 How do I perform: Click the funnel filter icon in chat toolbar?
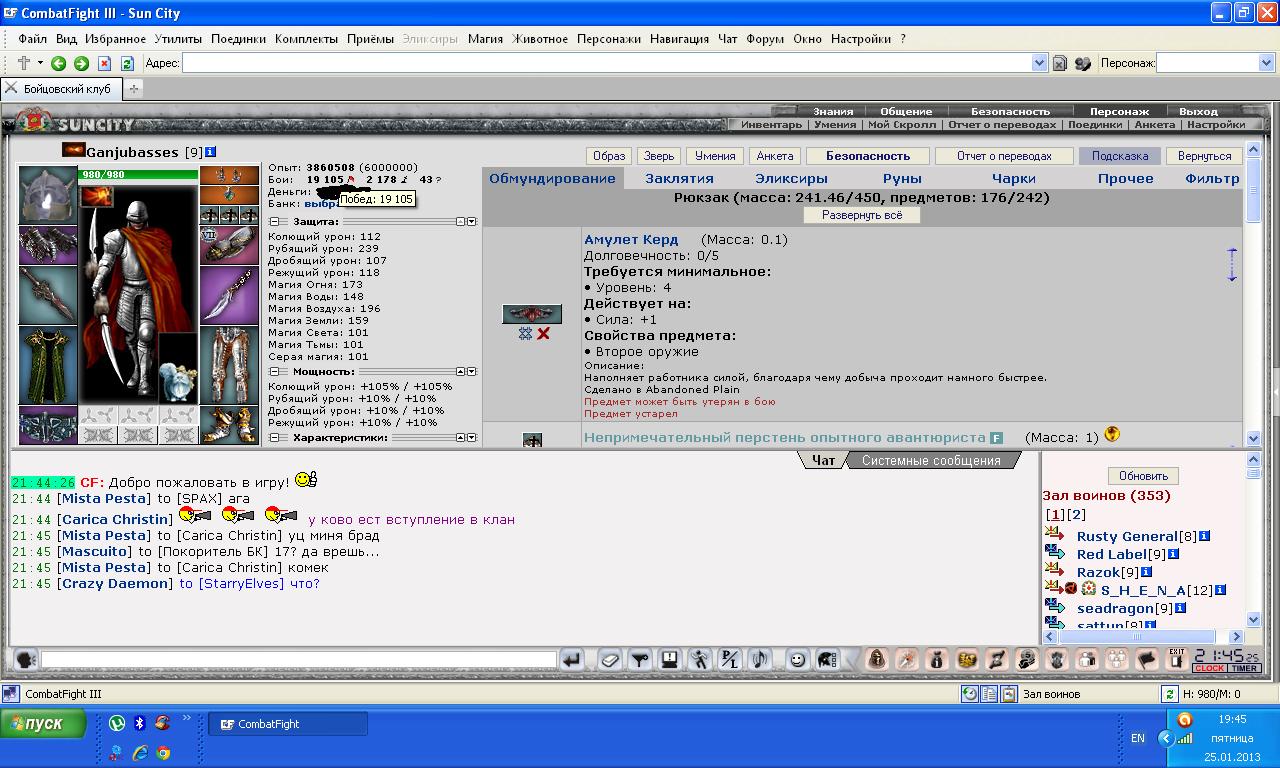(x=640, y=659)
